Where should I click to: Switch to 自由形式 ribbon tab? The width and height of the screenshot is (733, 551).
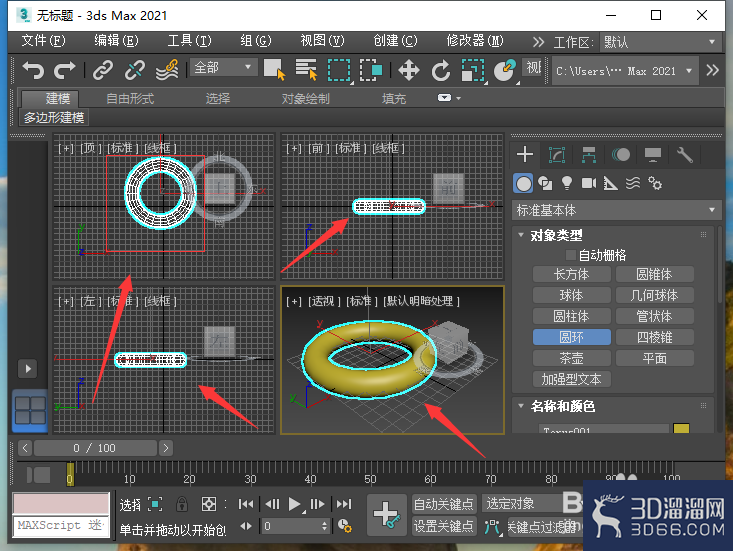[130, 99]
